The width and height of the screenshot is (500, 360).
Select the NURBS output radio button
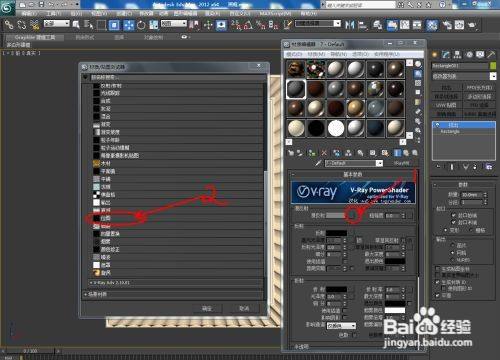[x=453, y=260]
